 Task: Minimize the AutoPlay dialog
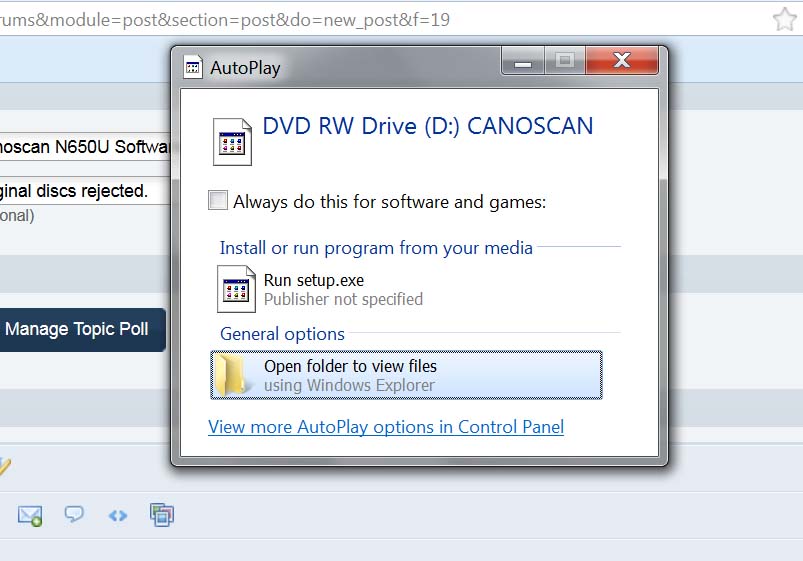523,60
